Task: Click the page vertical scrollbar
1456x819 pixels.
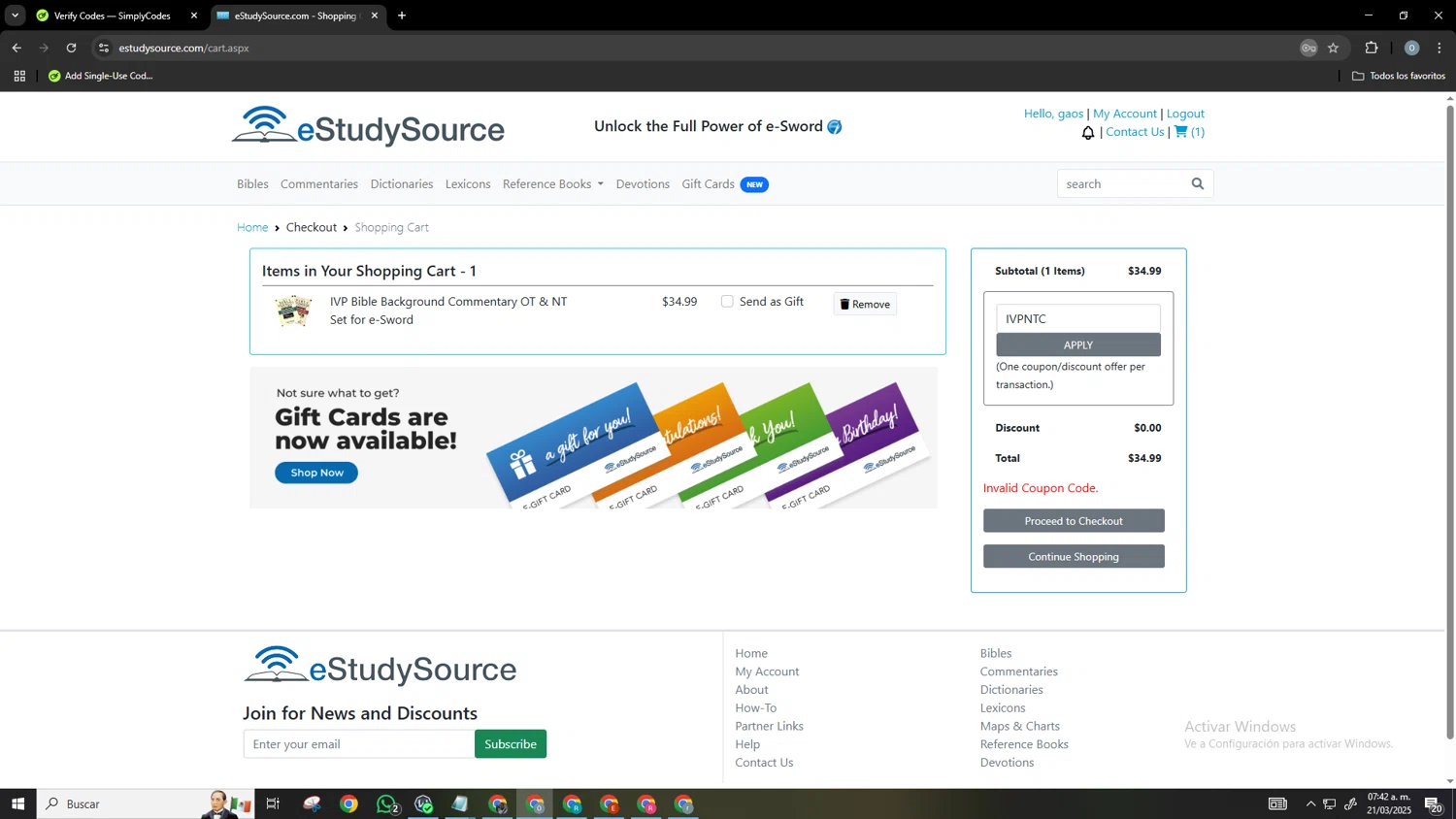Action: [1450, 422]
